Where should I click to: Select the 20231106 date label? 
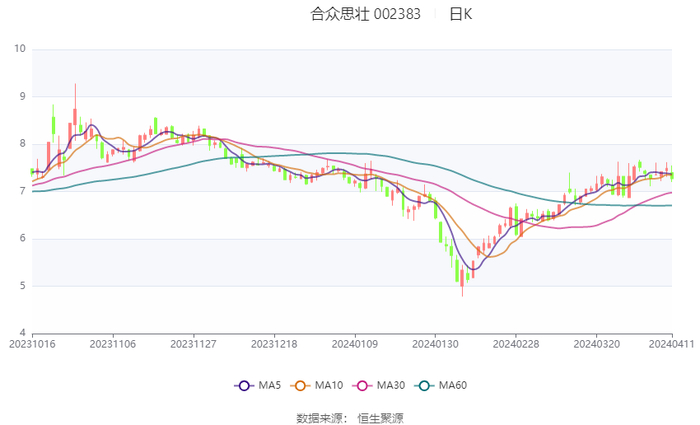coord(112,343)
